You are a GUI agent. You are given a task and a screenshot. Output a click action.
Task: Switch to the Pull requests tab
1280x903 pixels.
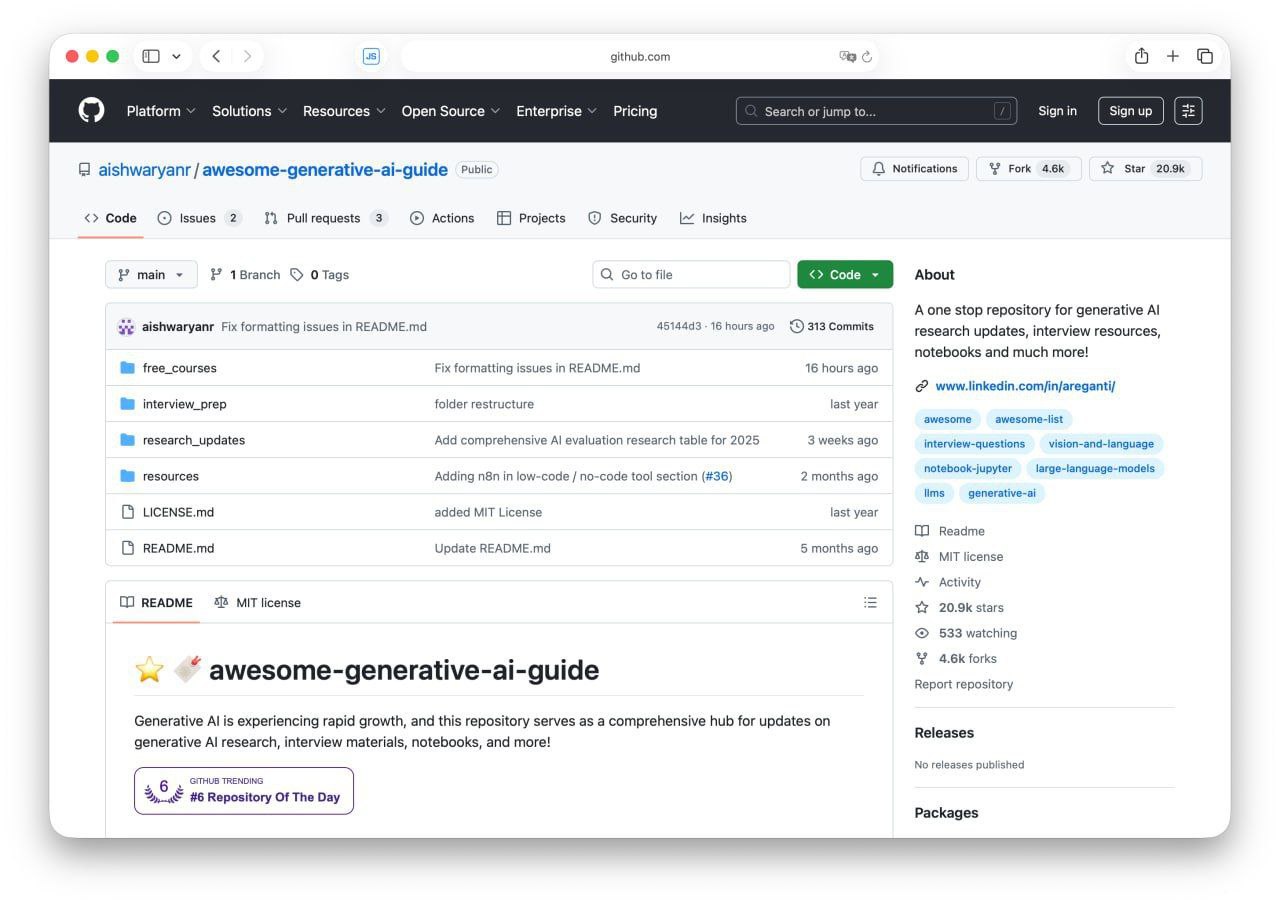coord(323,218)
